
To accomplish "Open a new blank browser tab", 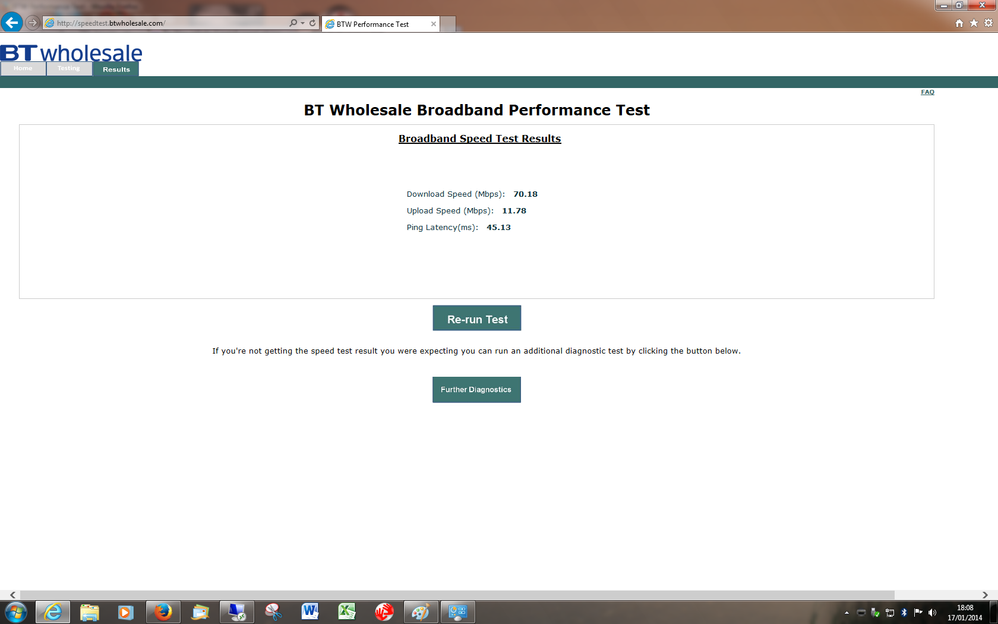I will pyautogui.click(x=448, y=24).
